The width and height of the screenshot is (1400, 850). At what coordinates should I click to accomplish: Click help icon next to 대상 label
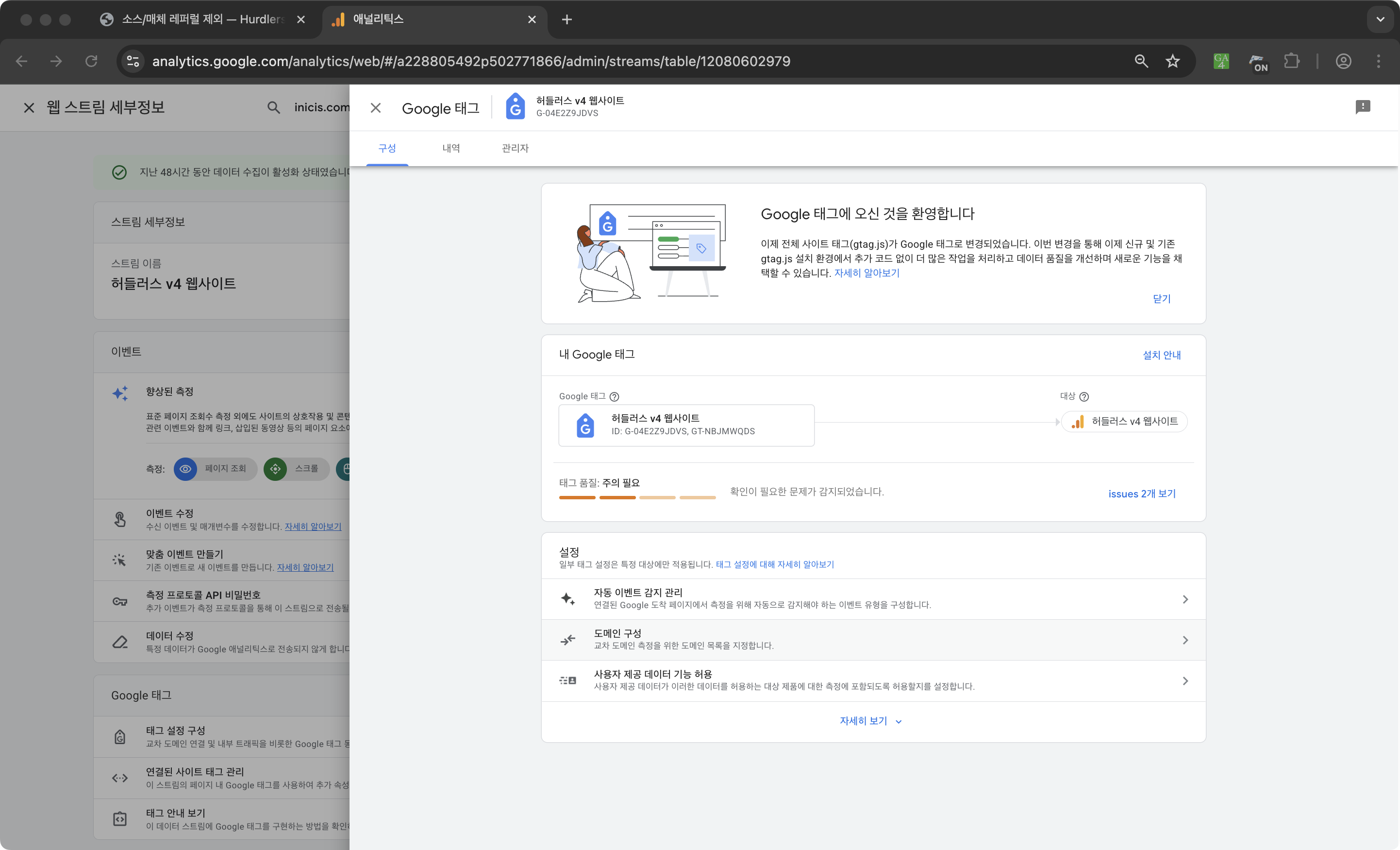pyautogui.click(x=1084, y=397)
